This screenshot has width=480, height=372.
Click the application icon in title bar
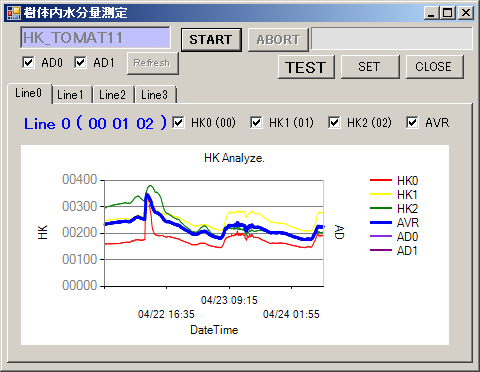point(14,13)
